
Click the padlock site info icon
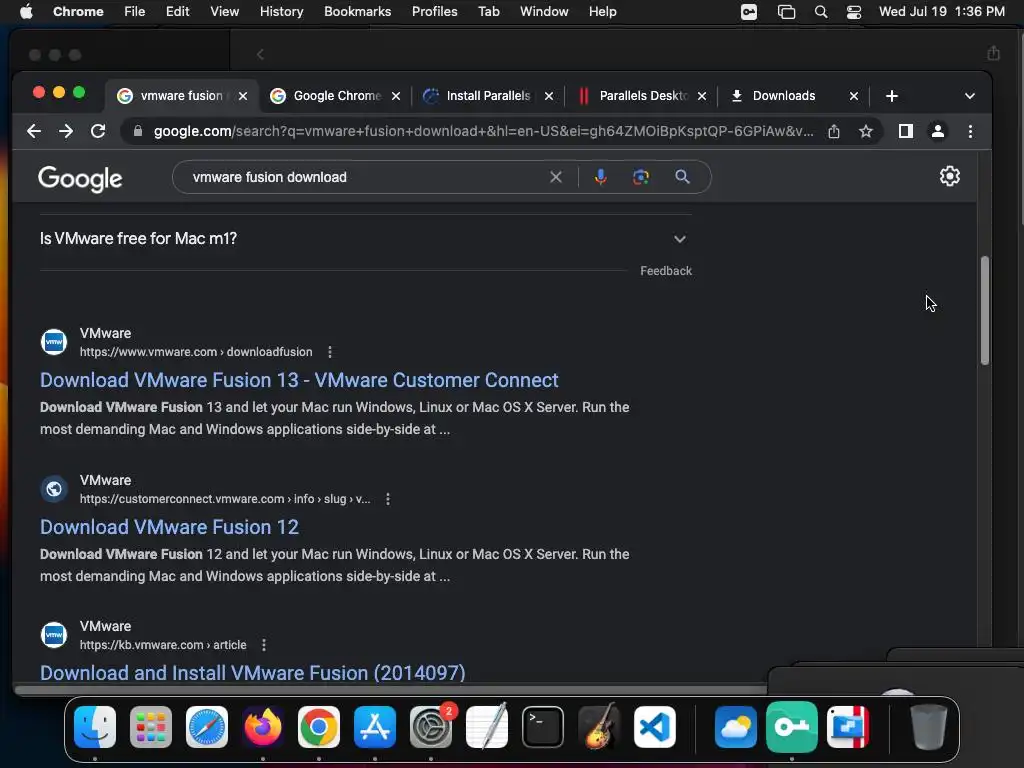138,131
